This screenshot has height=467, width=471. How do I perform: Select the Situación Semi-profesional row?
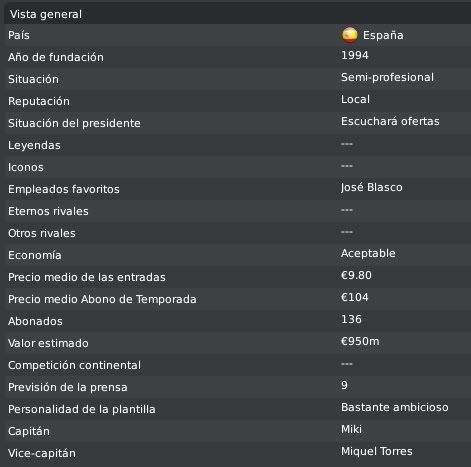click(x=237, y=79)
